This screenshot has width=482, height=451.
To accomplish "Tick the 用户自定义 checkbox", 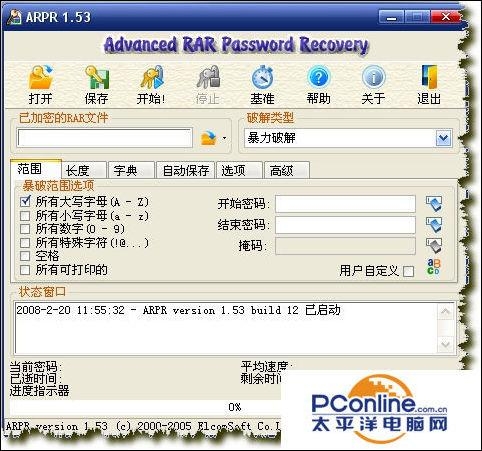I will (409, 271).
